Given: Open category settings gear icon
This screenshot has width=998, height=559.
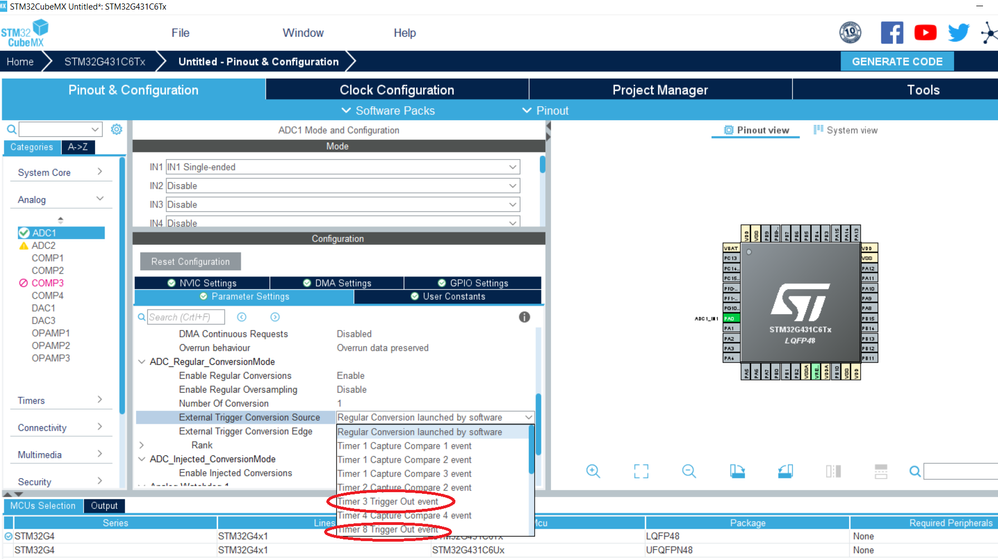Looking at the screenshot, I should tap(116, 129).
